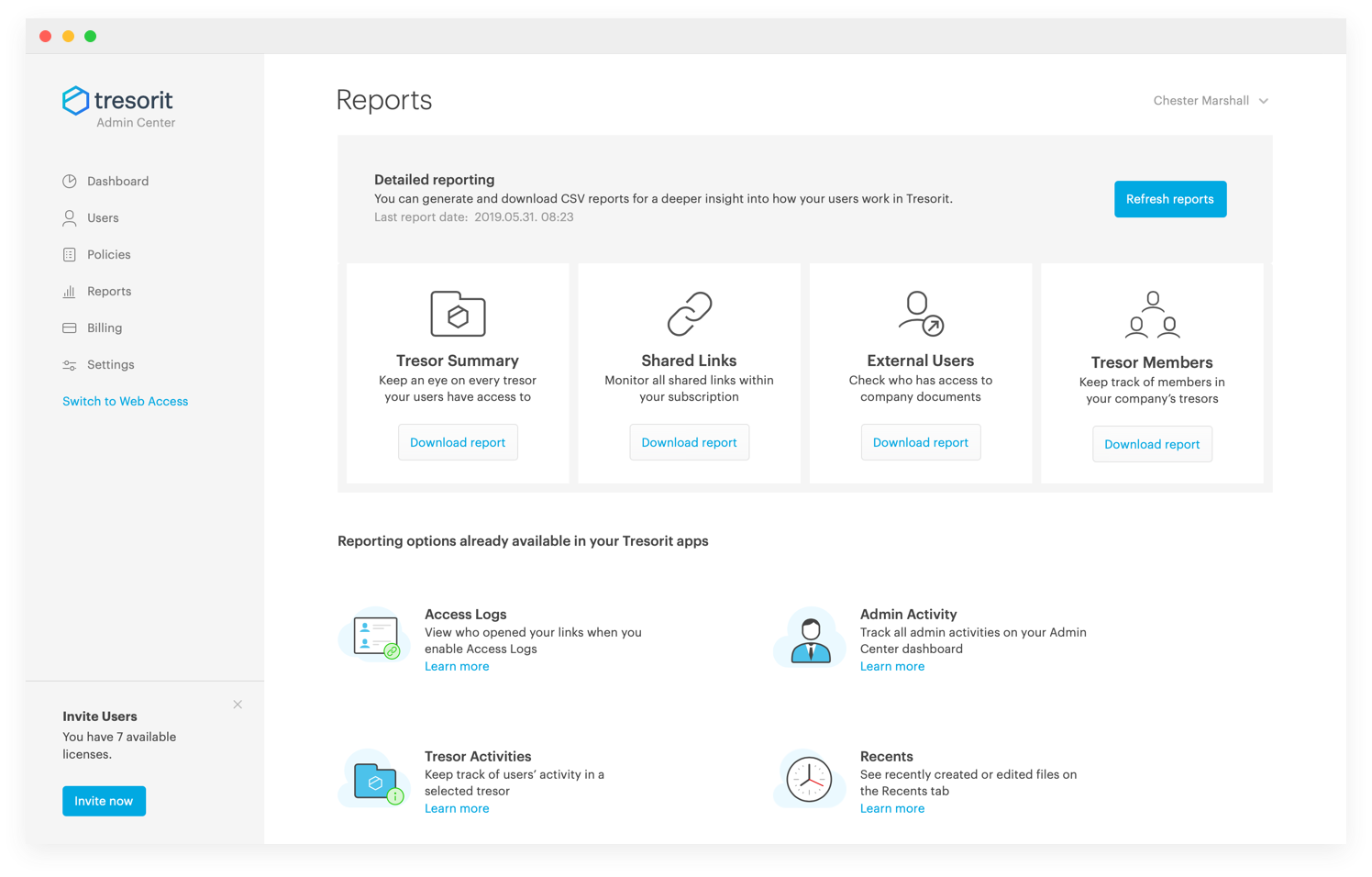Open the Policies page

108,255
